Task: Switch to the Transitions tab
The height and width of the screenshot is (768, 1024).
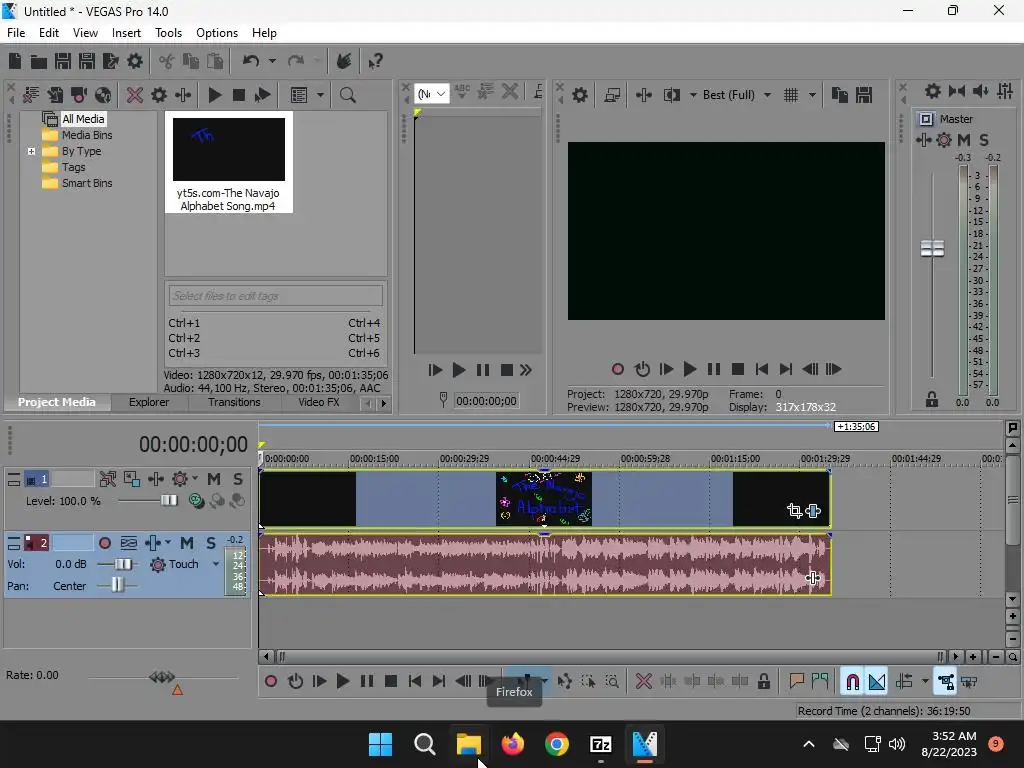Action: click(234, 402)
